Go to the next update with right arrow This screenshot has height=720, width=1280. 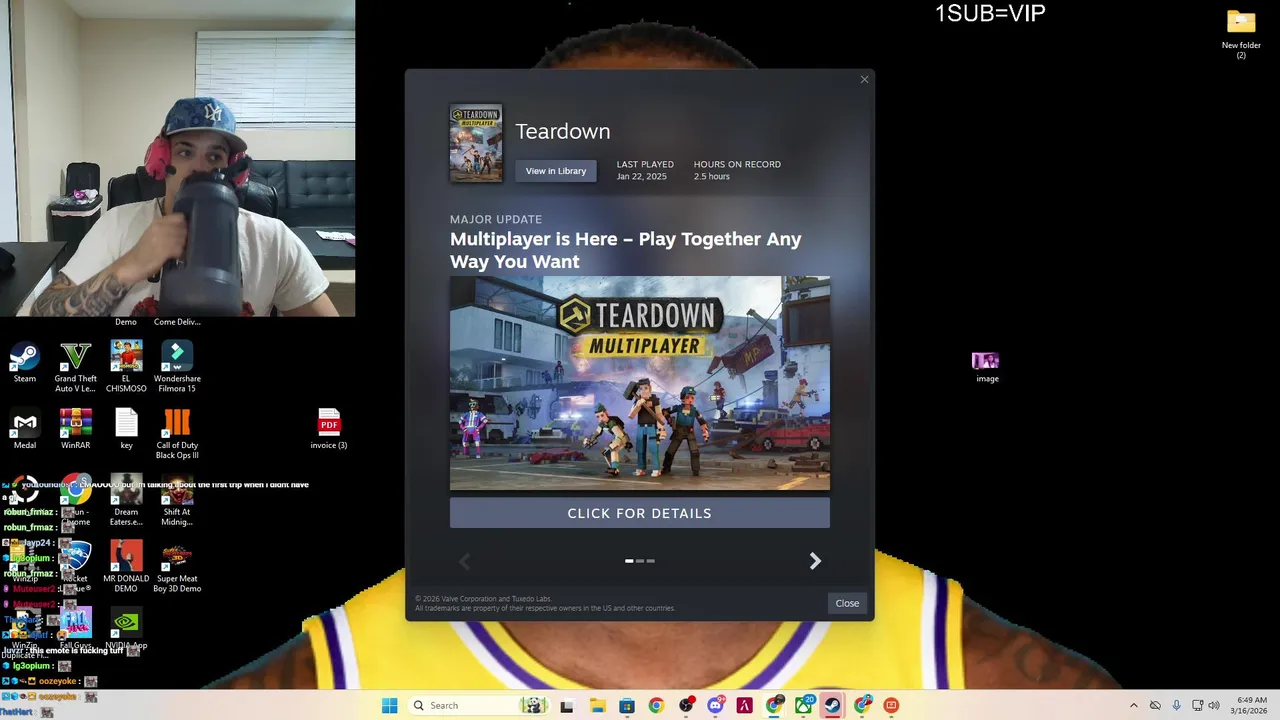[x=815, y=561]
